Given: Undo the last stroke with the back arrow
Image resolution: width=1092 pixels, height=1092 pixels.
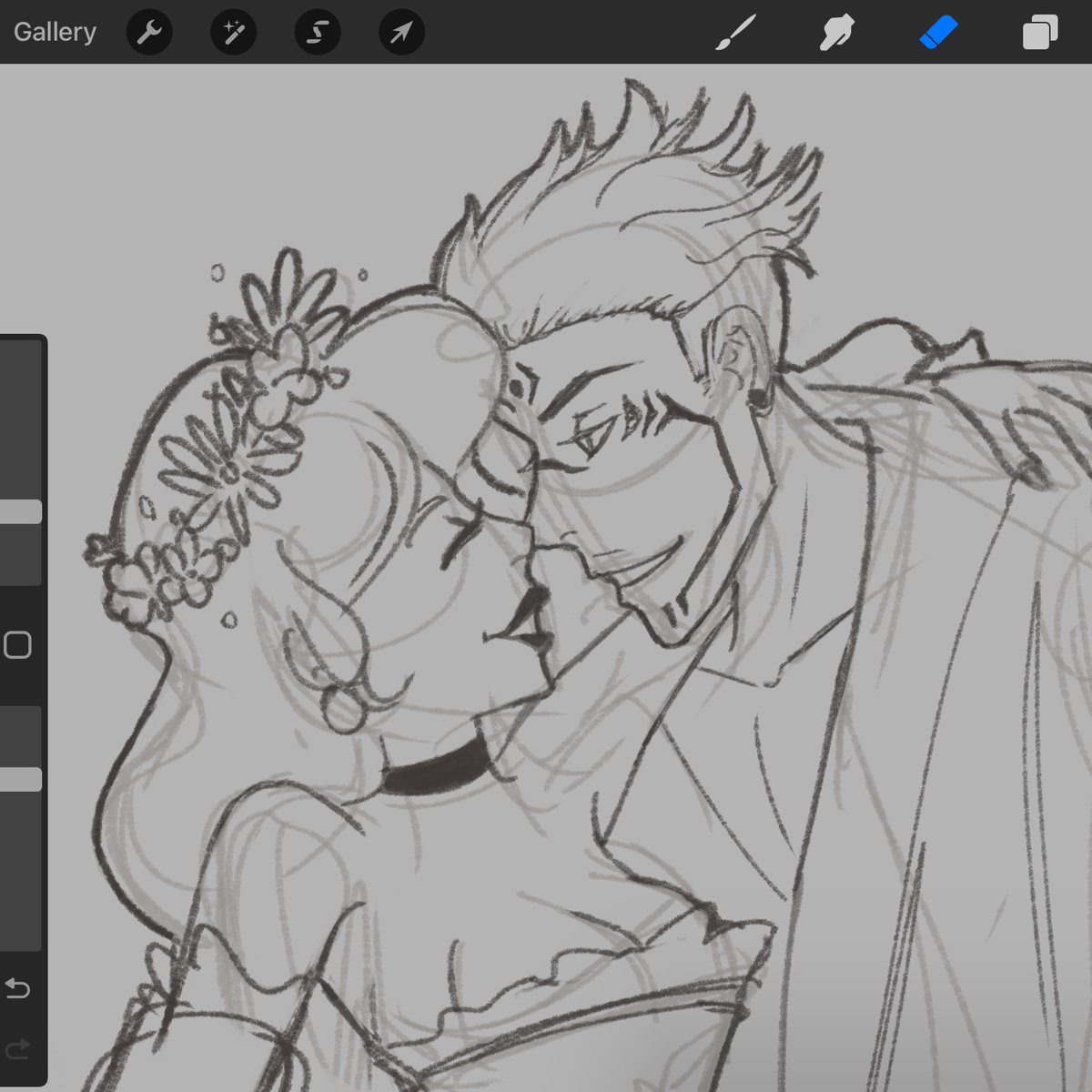Looking at the screenshot, I should tap(20, 990).
